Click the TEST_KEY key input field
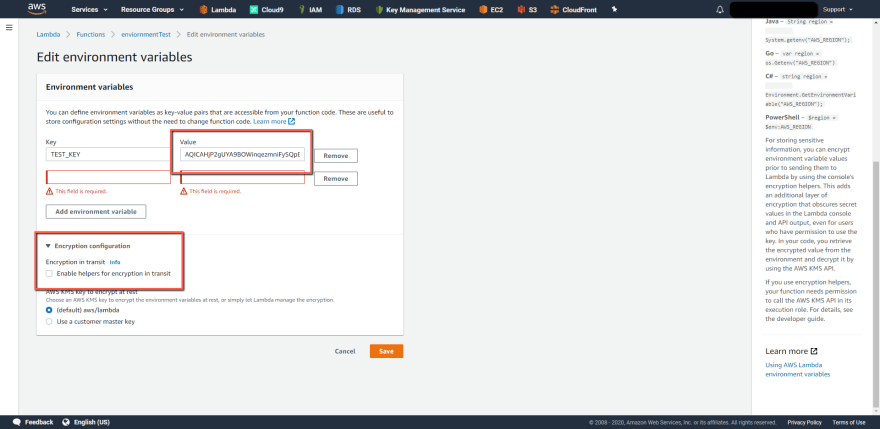Viewport: 880px width, 429px height. pos(108,154)
